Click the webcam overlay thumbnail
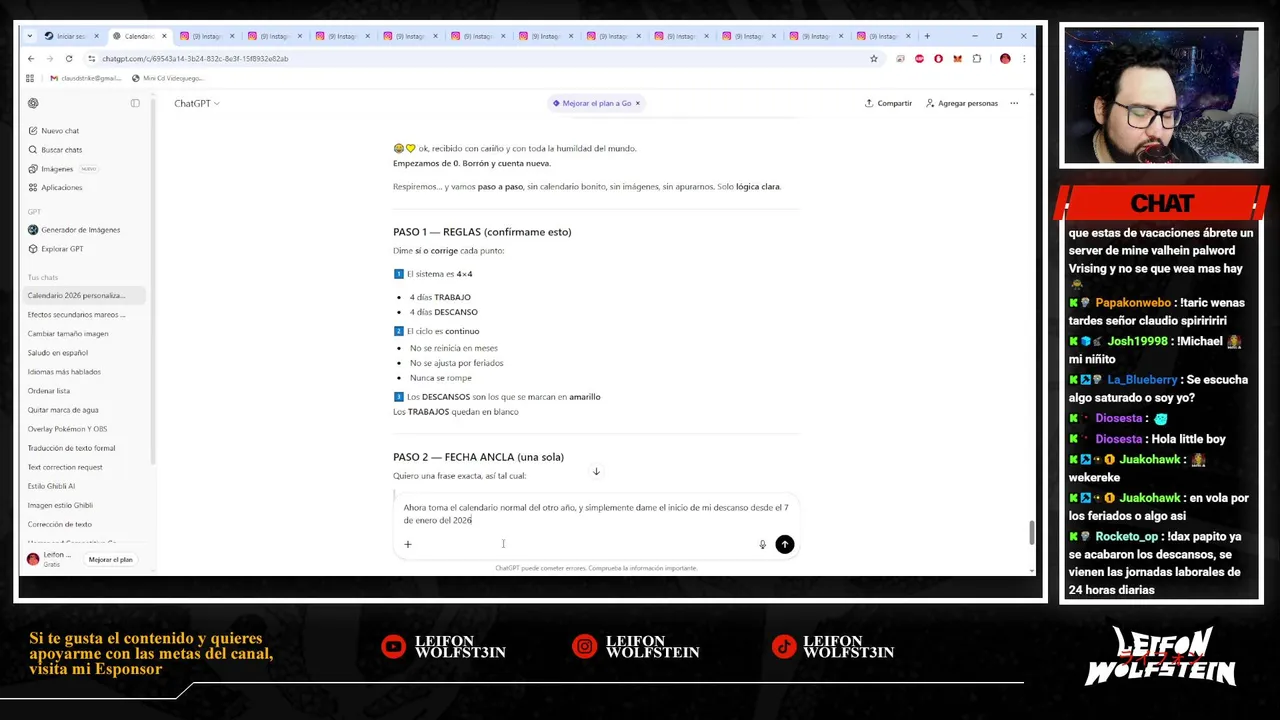Viewport: 1280px width, 720px height. tap(1161, 96)
